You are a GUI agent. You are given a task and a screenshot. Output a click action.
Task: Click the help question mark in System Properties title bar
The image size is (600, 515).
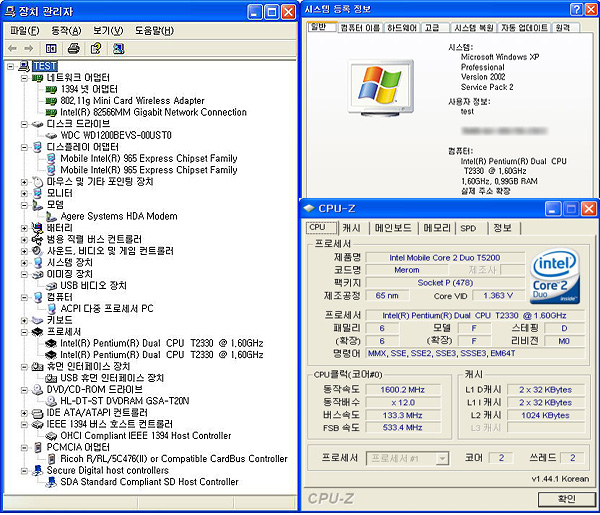point(576,9)
